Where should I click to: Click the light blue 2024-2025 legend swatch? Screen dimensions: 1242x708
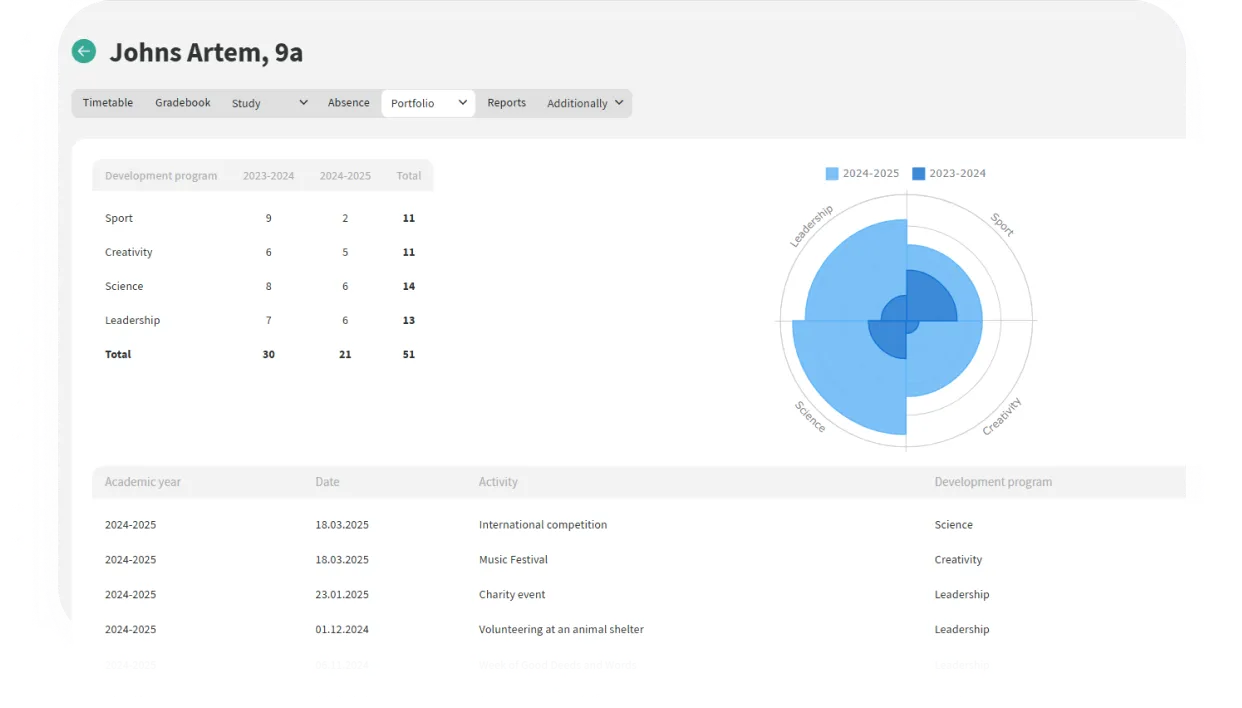tap(832, 173)
